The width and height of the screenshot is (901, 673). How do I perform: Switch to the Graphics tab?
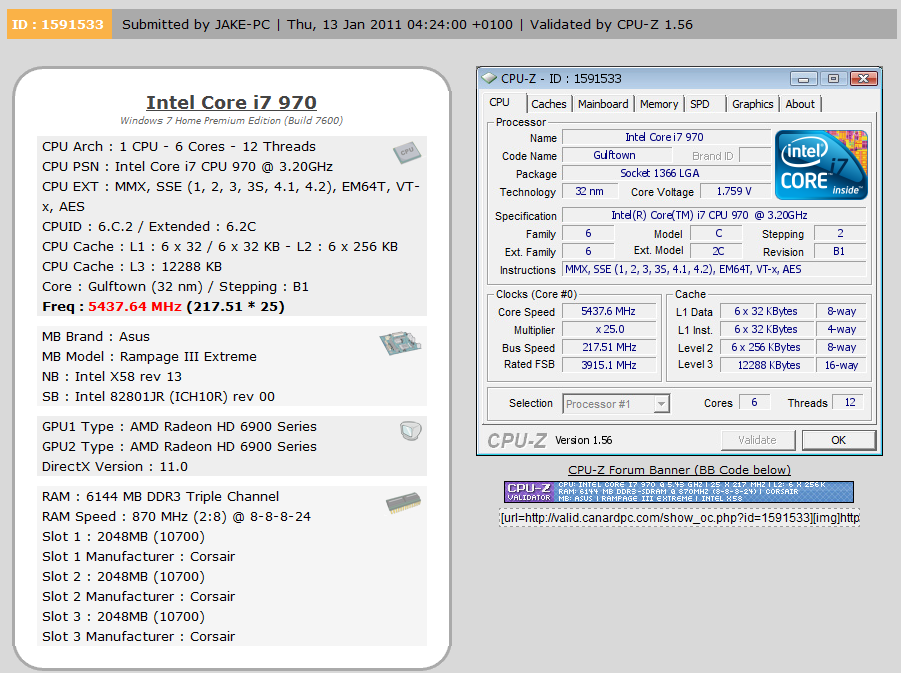pos(752,104)
